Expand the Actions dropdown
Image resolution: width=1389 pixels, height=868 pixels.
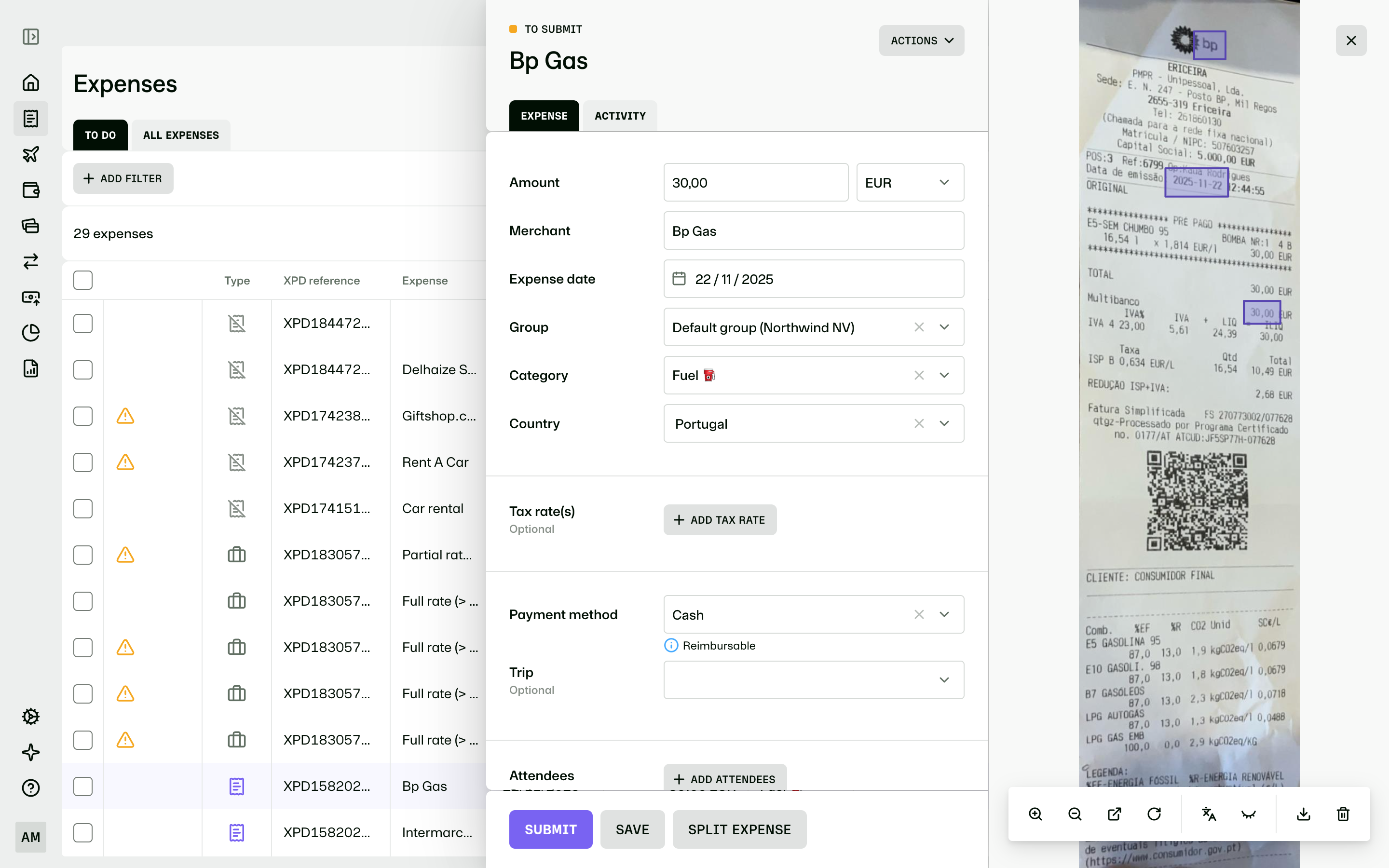click(922, 41)
